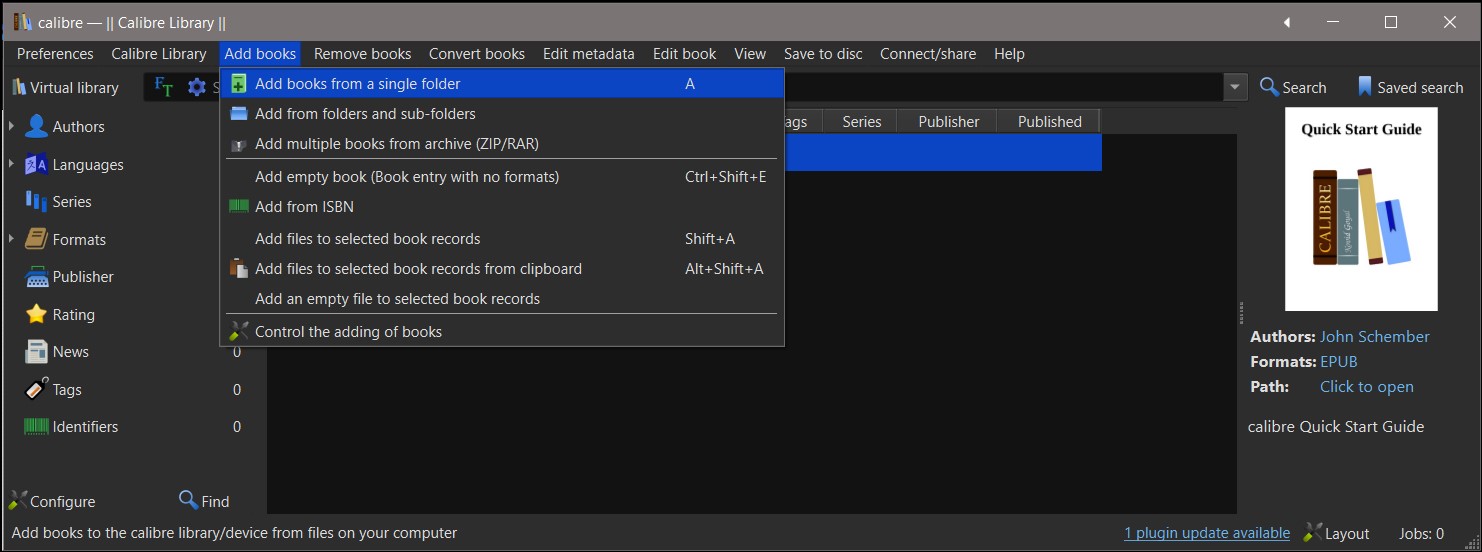
Task: Choose Add files to selected book records
Action: [501, 239]
